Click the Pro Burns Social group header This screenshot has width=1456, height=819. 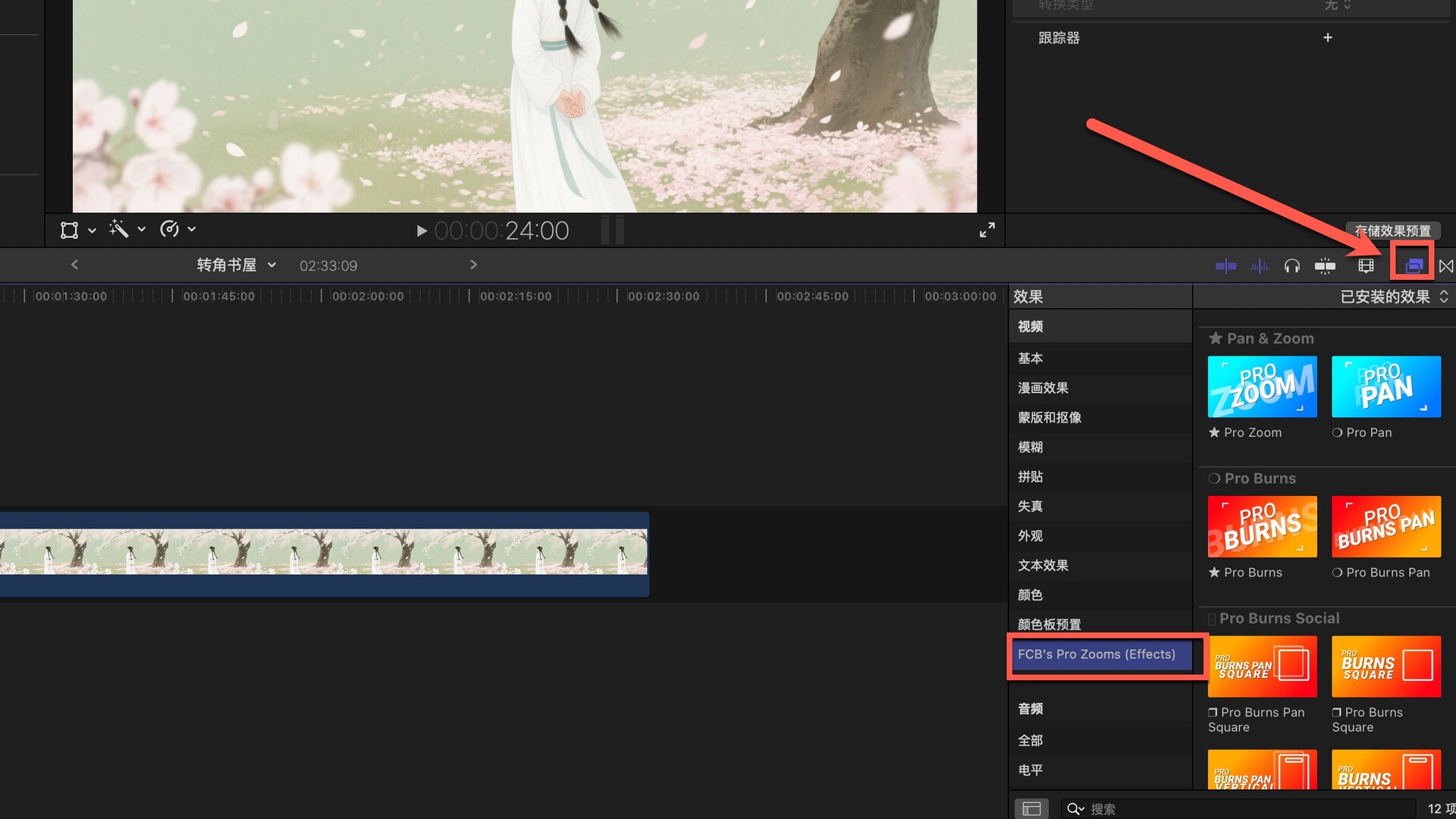tap(1274, 619)
